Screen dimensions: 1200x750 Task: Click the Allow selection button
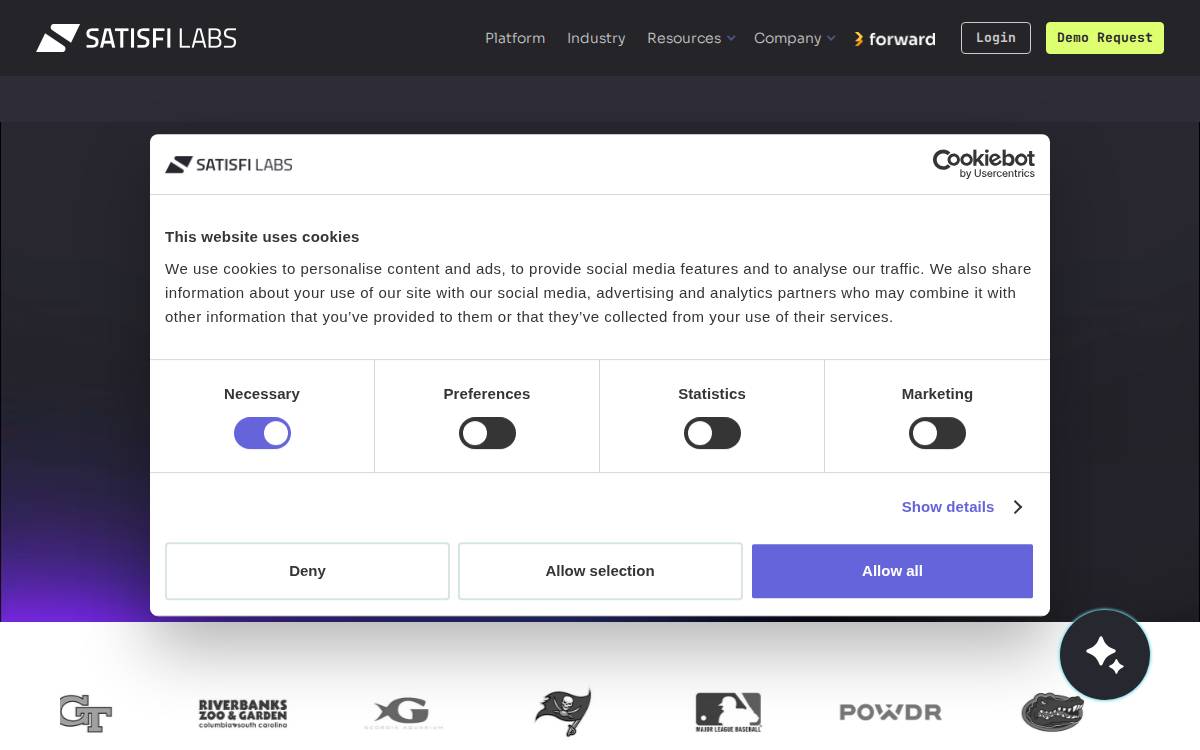click(600, 571)
